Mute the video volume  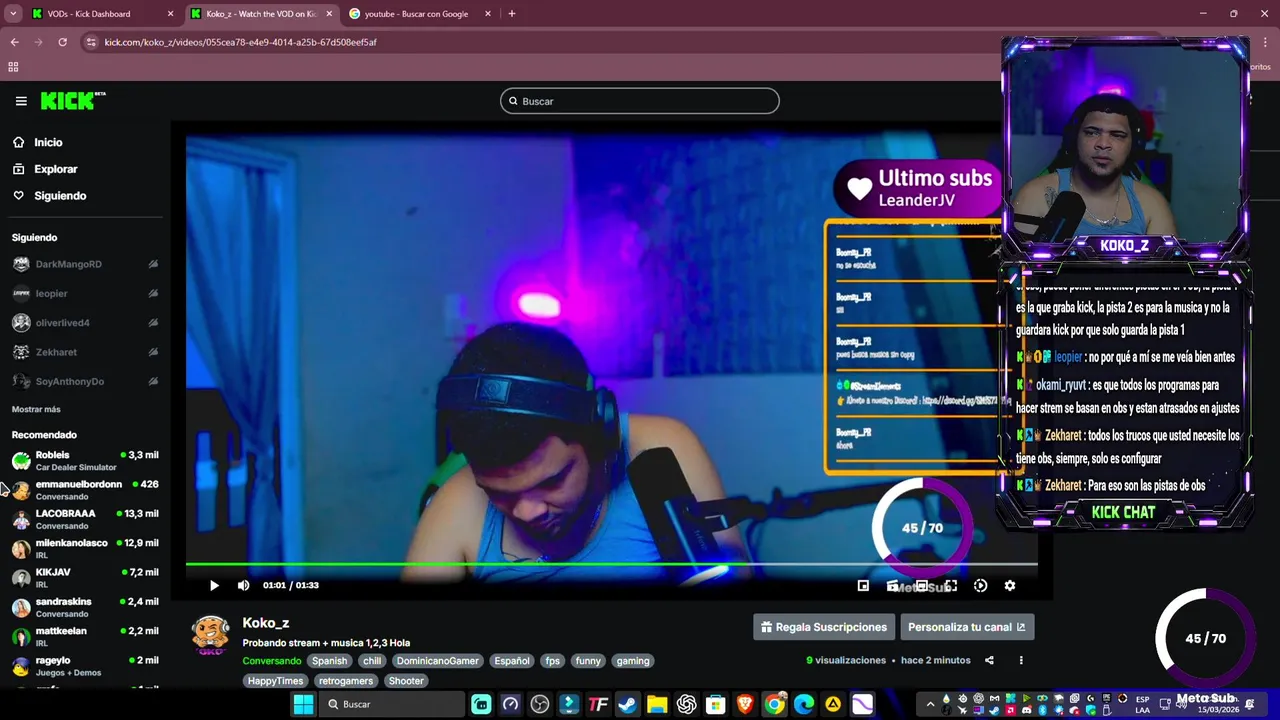243,585
